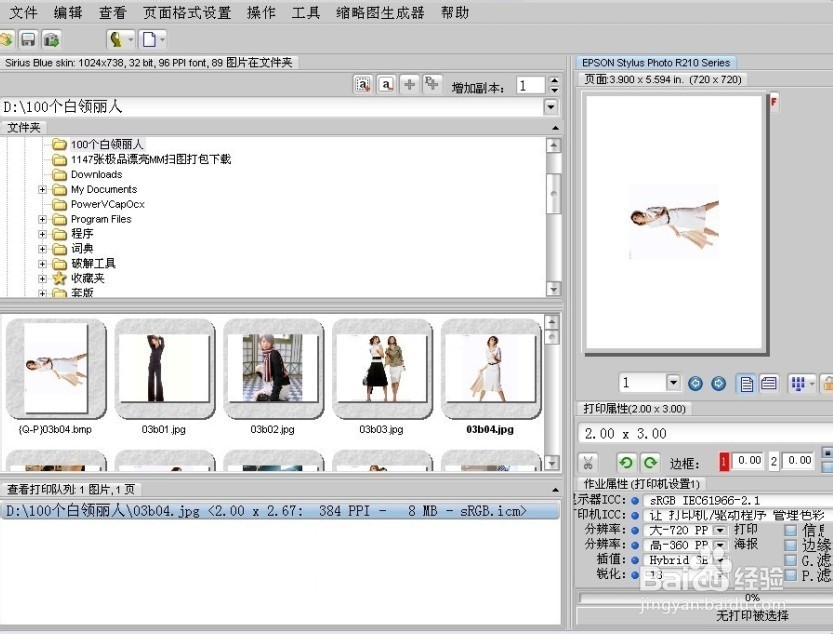Increase 增加副本 value with the up stepper
Image resolution: width=833 pixels, height=634 pixels.
[554, 79]
